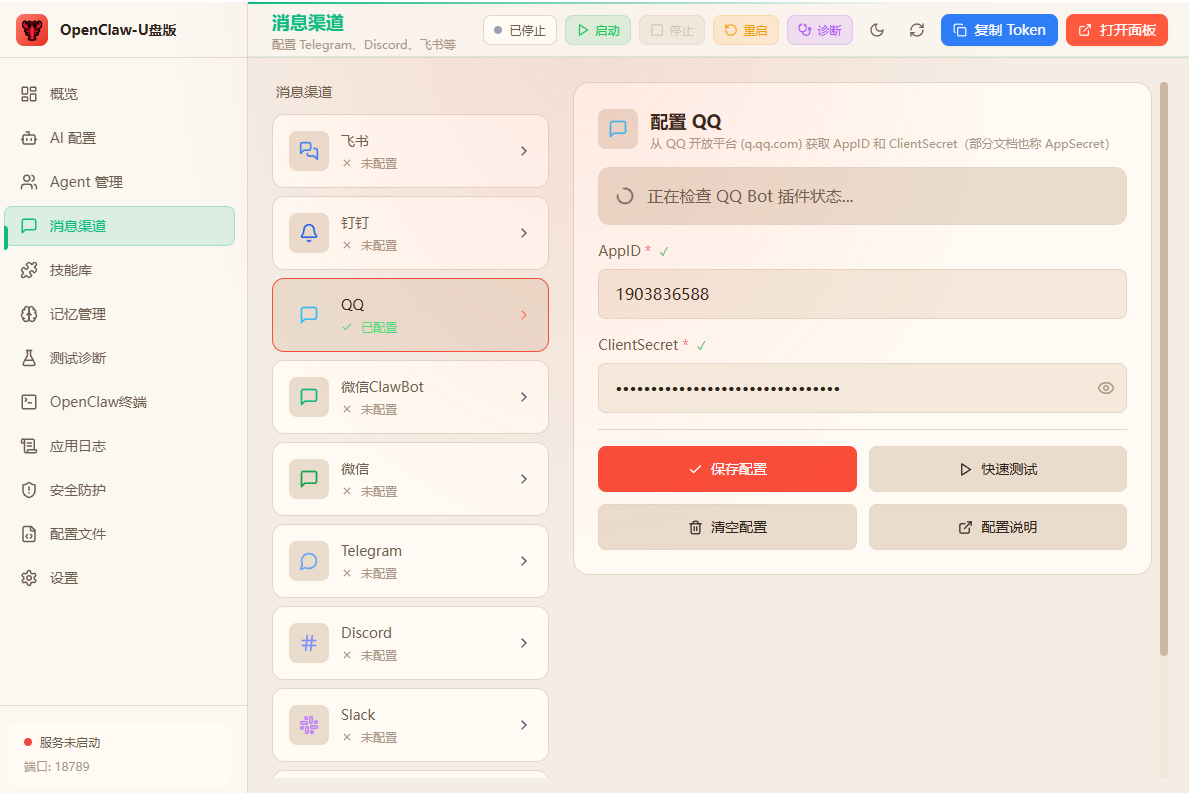The image size is (1189, 793).
Task: Click the QQ 已配置 status label
Action: pos(379,328)
